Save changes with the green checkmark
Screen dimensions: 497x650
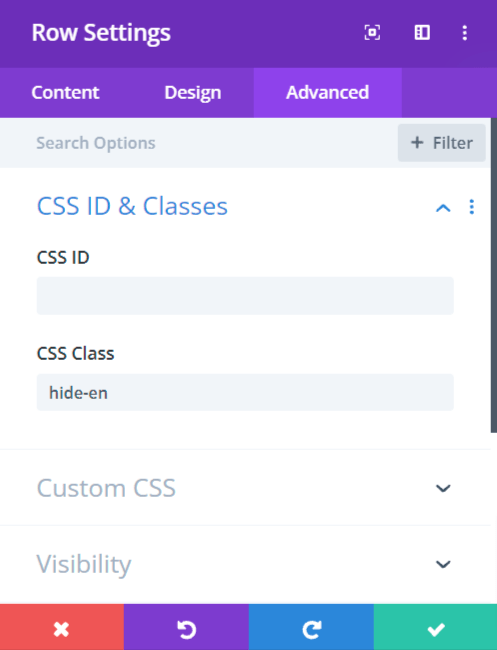pos(435,627)
